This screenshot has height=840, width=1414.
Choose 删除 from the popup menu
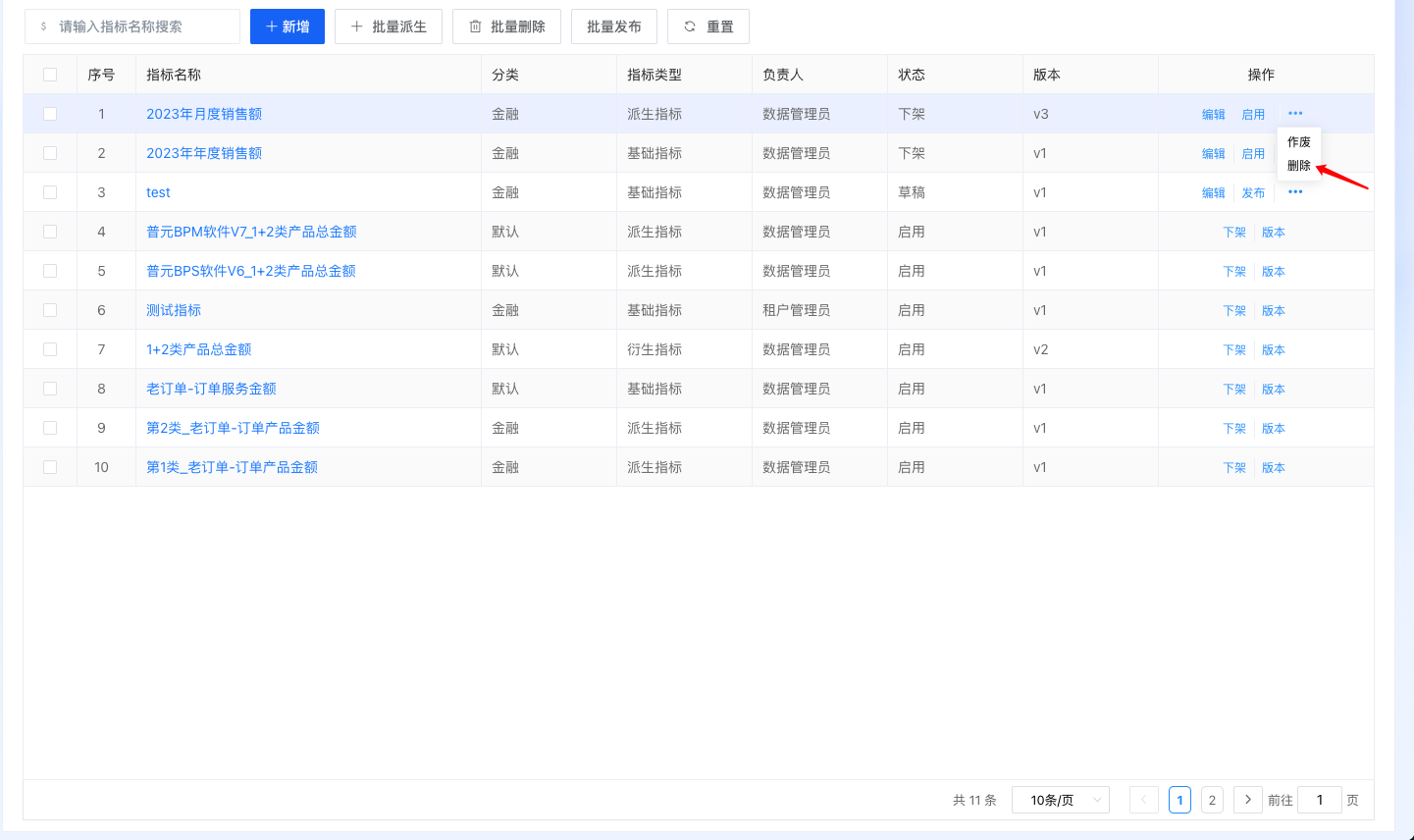coord(1298,166)
